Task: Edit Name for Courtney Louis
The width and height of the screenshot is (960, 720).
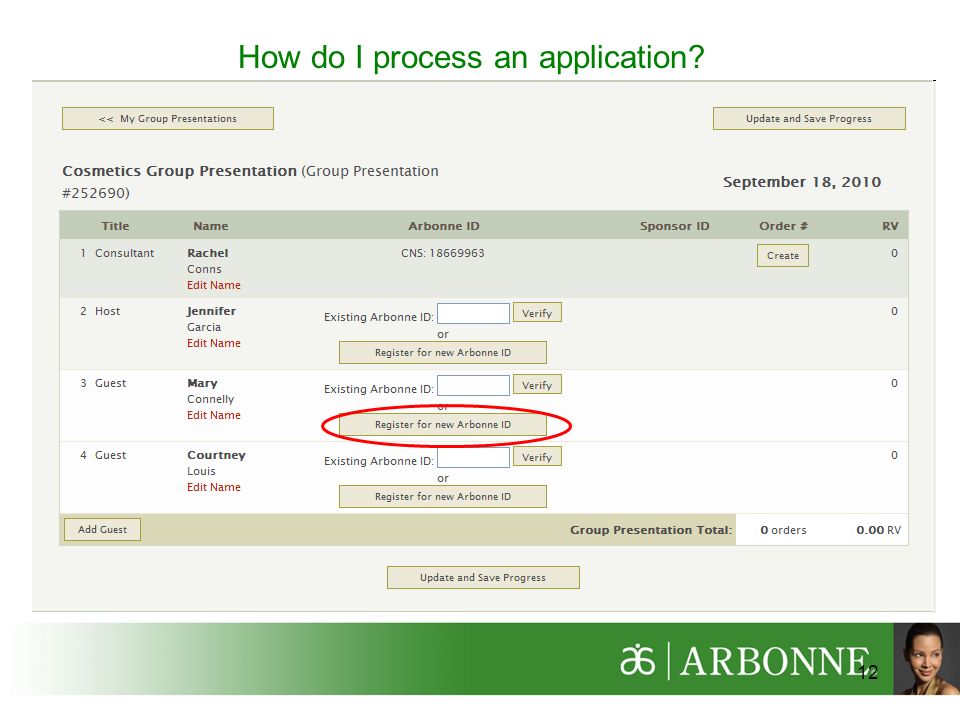Action: pos(214,487)
